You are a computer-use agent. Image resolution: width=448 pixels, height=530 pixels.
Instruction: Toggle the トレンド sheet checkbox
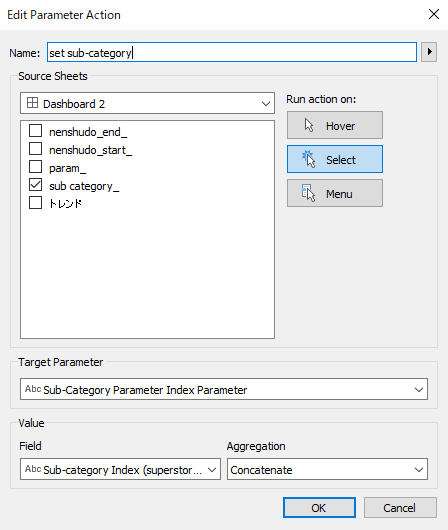coord(36,203)
